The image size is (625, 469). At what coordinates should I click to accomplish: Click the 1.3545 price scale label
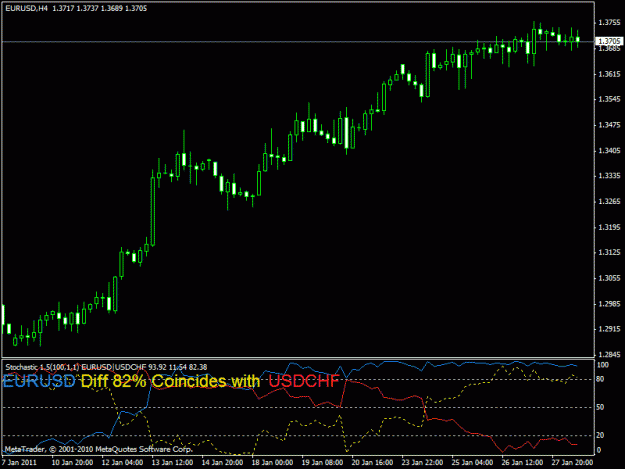[609, 99]
